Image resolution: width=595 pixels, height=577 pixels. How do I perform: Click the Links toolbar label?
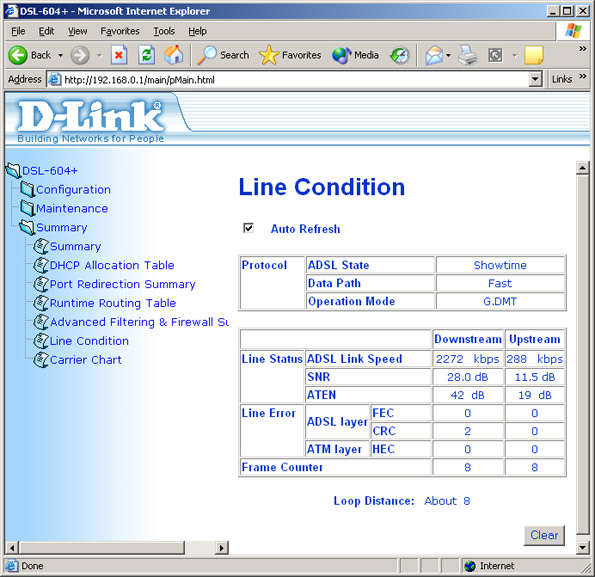(x=562, y=79)
